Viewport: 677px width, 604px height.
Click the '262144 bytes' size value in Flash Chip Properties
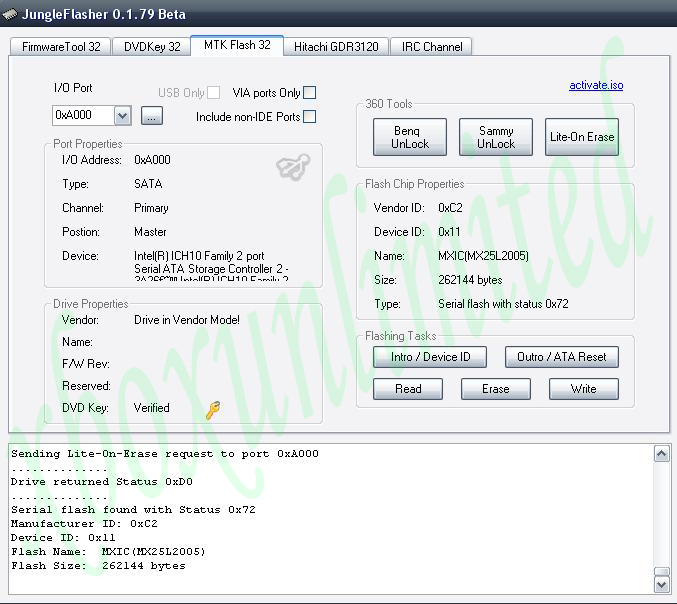pyautogui.click(x=470, y=280)
